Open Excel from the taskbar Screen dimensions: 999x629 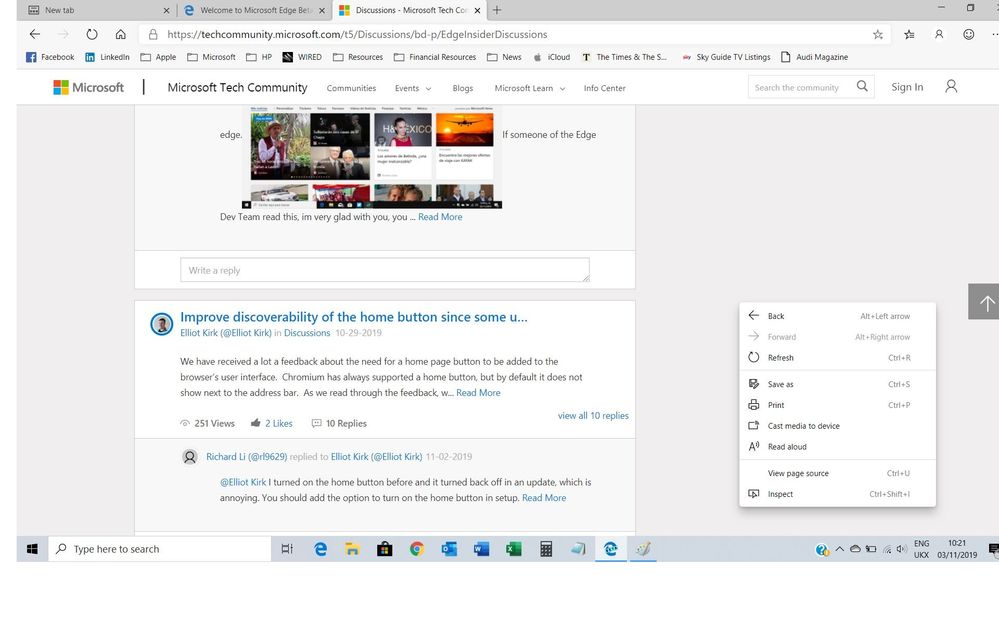click(x=514, y=549)
